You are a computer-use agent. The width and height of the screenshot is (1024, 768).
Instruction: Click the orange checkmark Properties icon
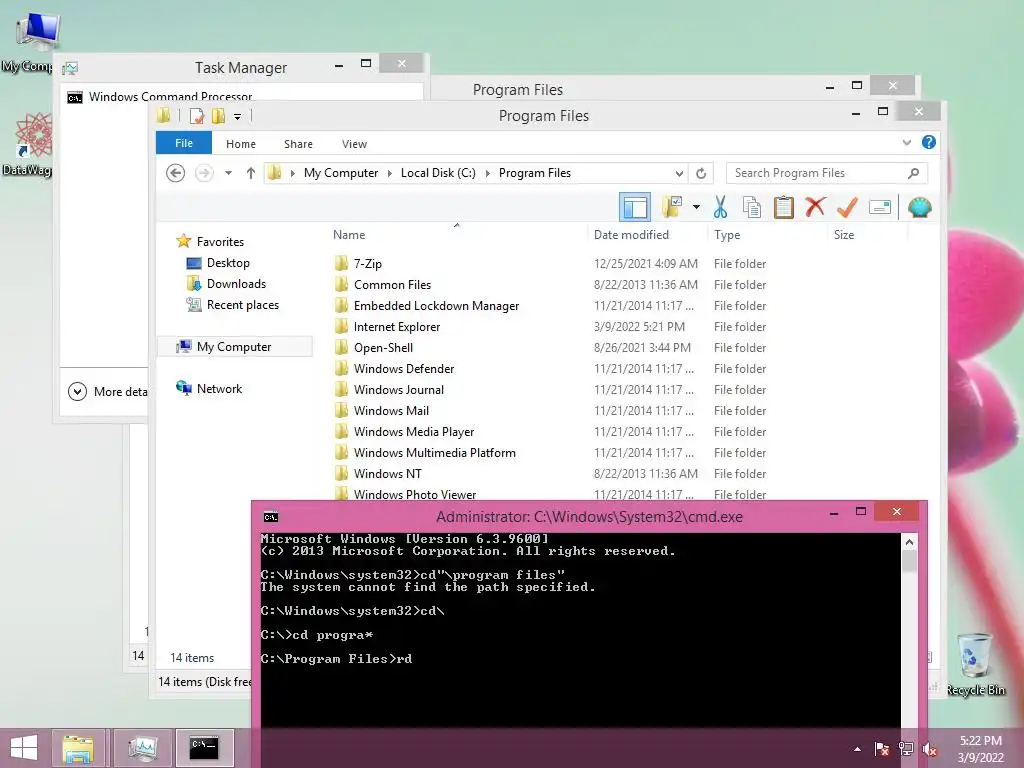click(847, 207)
